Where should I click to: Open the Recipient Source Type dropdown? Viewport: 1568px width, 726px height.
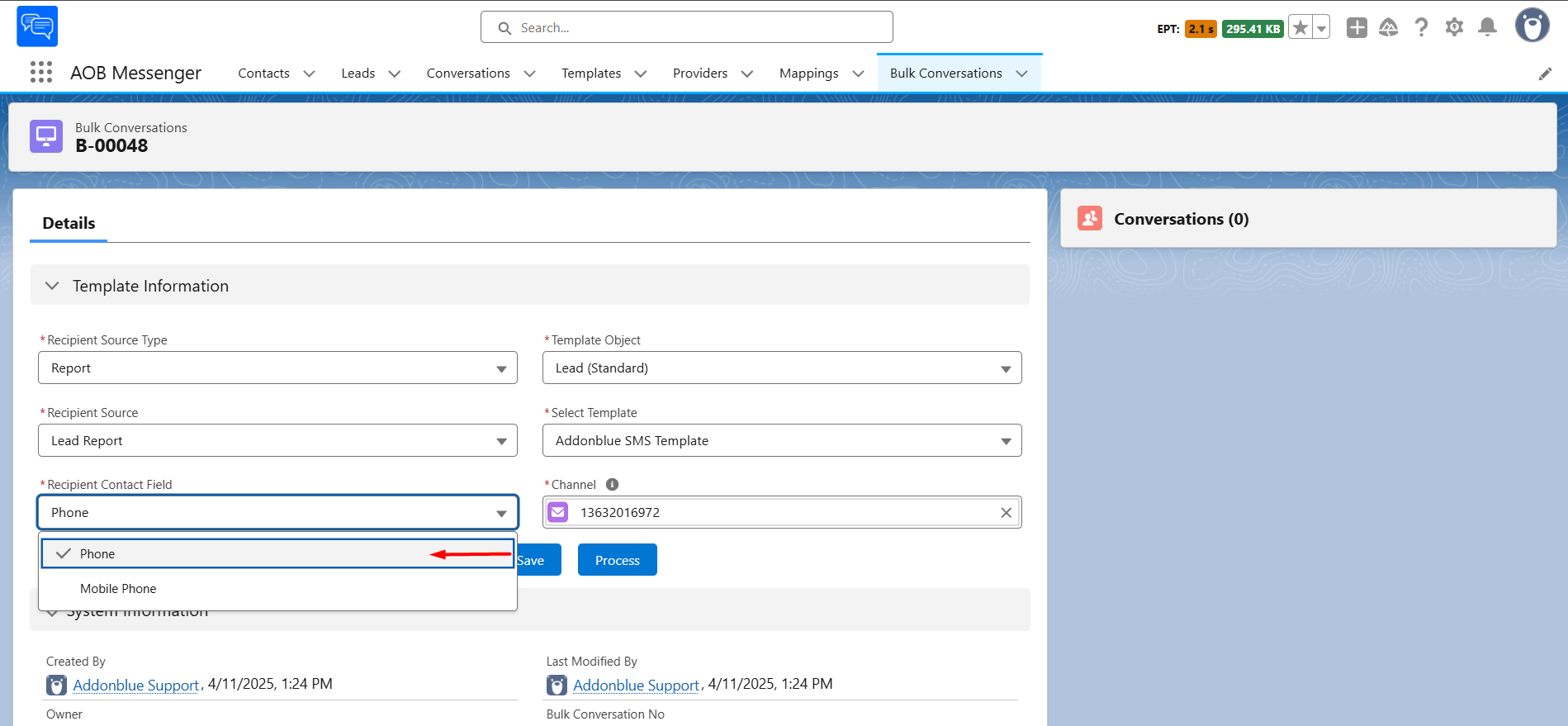coord(277,368)
